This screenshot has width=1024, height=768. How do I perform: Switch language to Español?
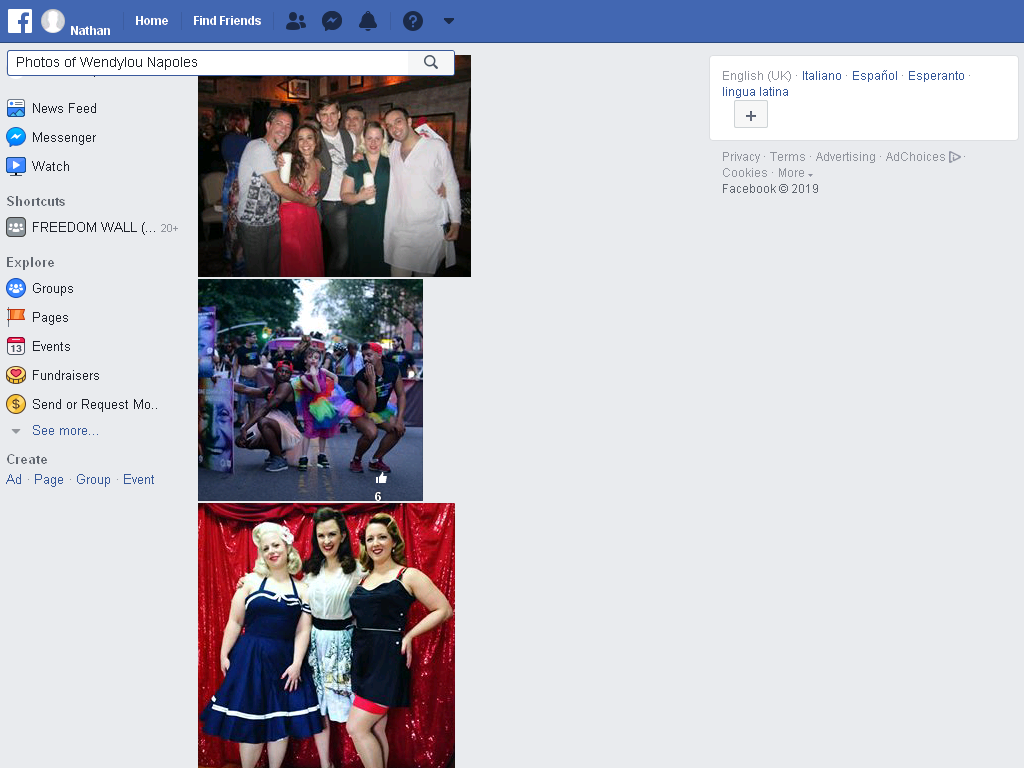click(x=874, y=76)
